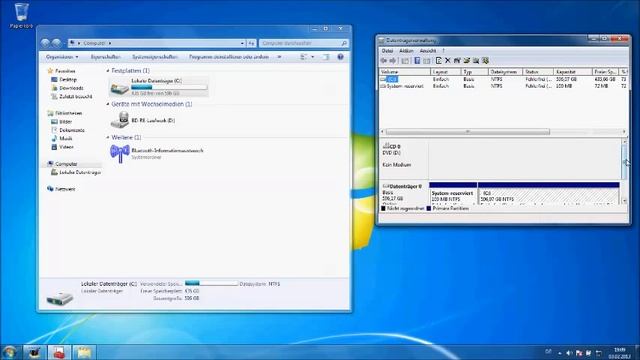Go forward in the Explorer window

point(56,43)
